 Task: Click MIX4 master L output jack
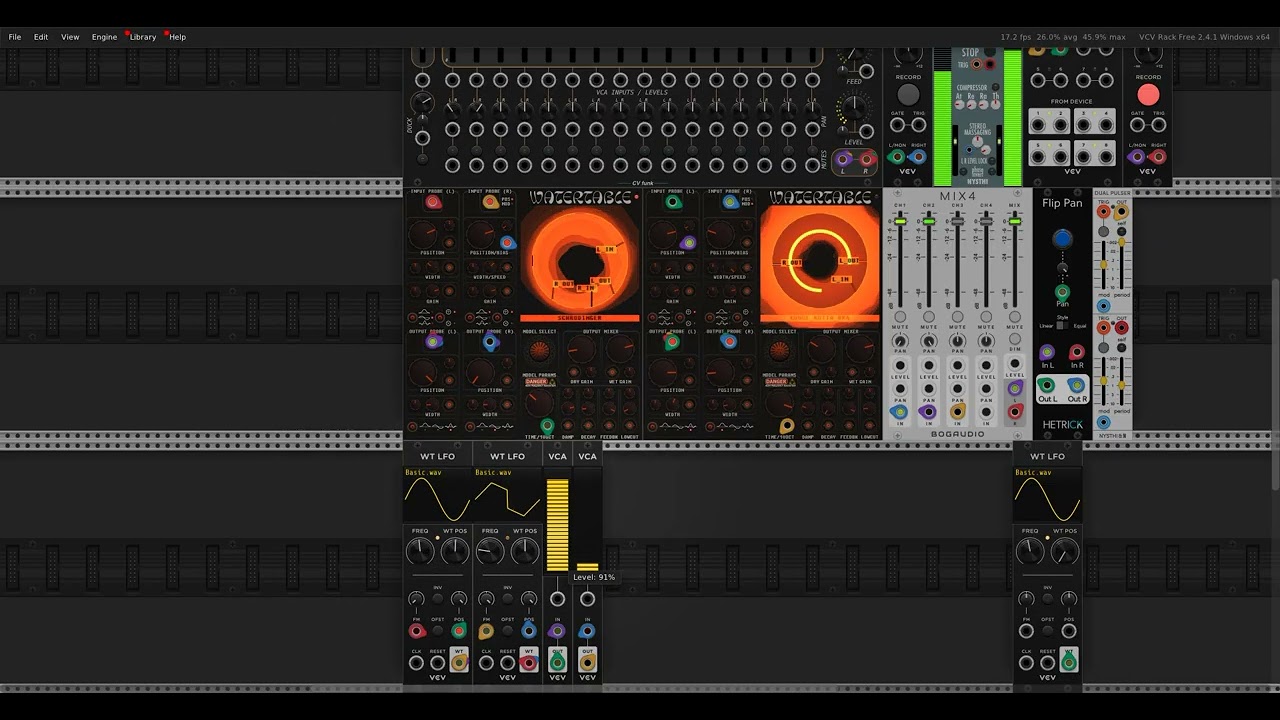click(1015, 388)
